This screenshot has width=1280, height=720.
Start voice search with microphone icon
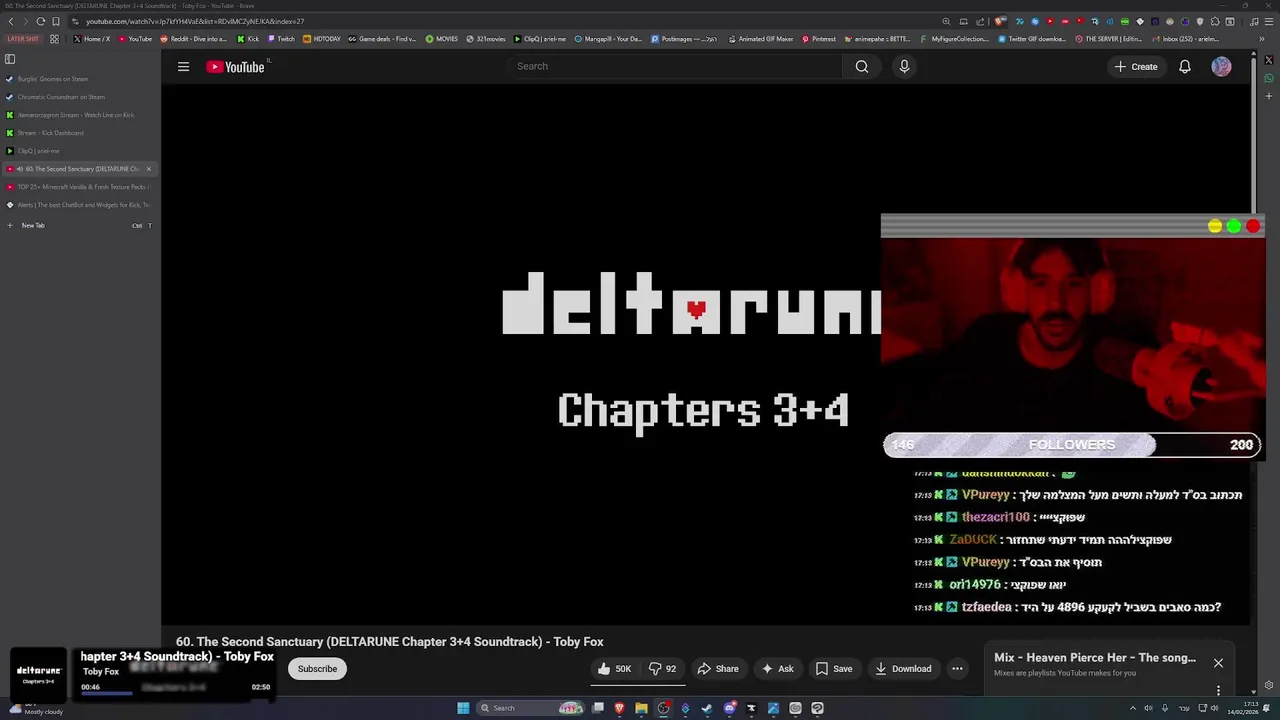coord(904,66)
